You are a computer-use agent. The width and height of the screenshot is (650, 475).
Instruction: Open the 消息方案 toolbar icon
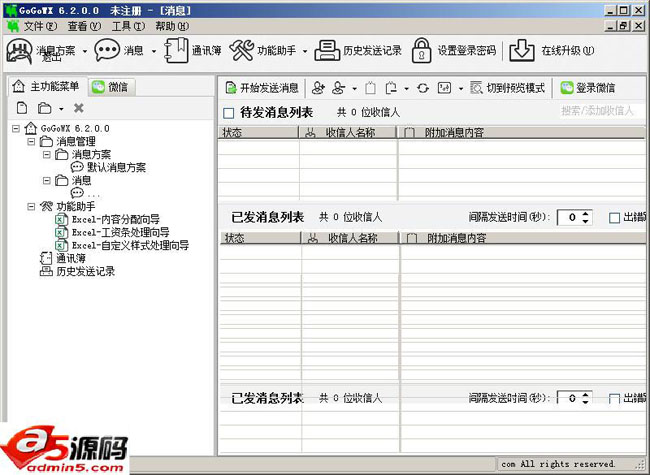(19, 51)
